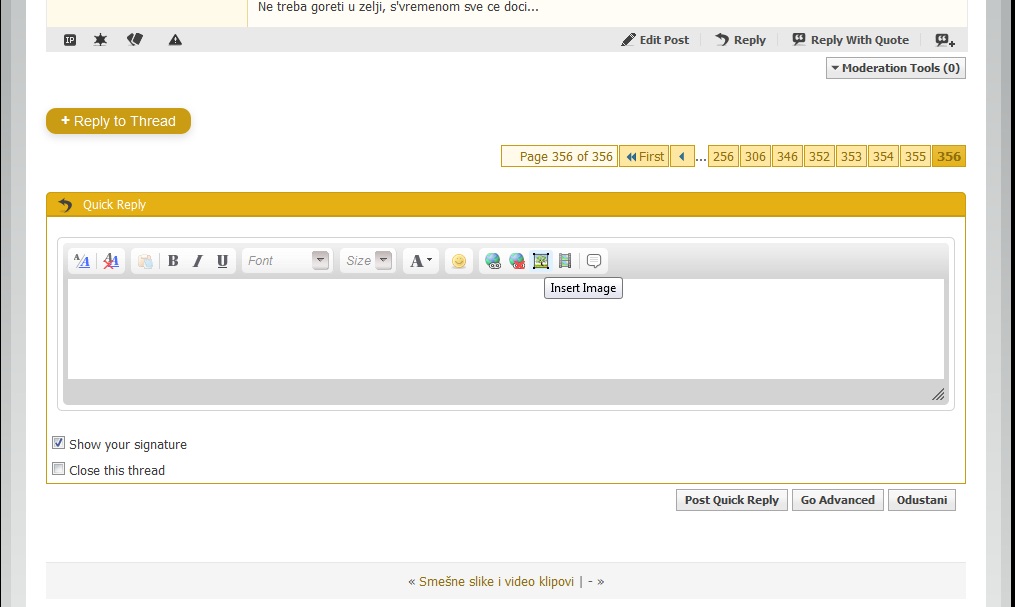Go to page 355 in pagination
This screenshot has width=1015, height=607.
[915, 156]
